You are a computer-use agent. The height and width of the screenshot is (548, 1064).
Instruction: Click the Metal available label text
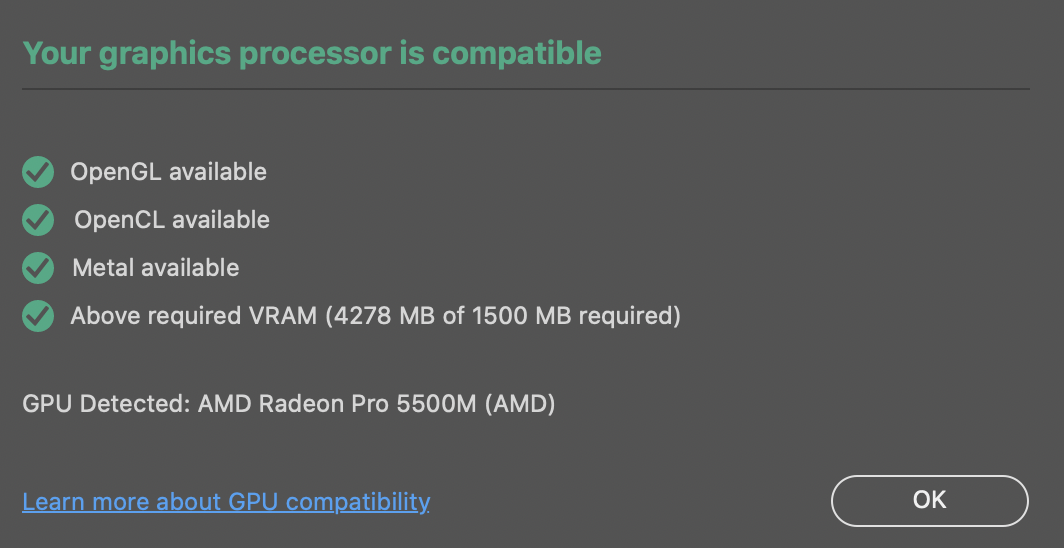(155, 267)
